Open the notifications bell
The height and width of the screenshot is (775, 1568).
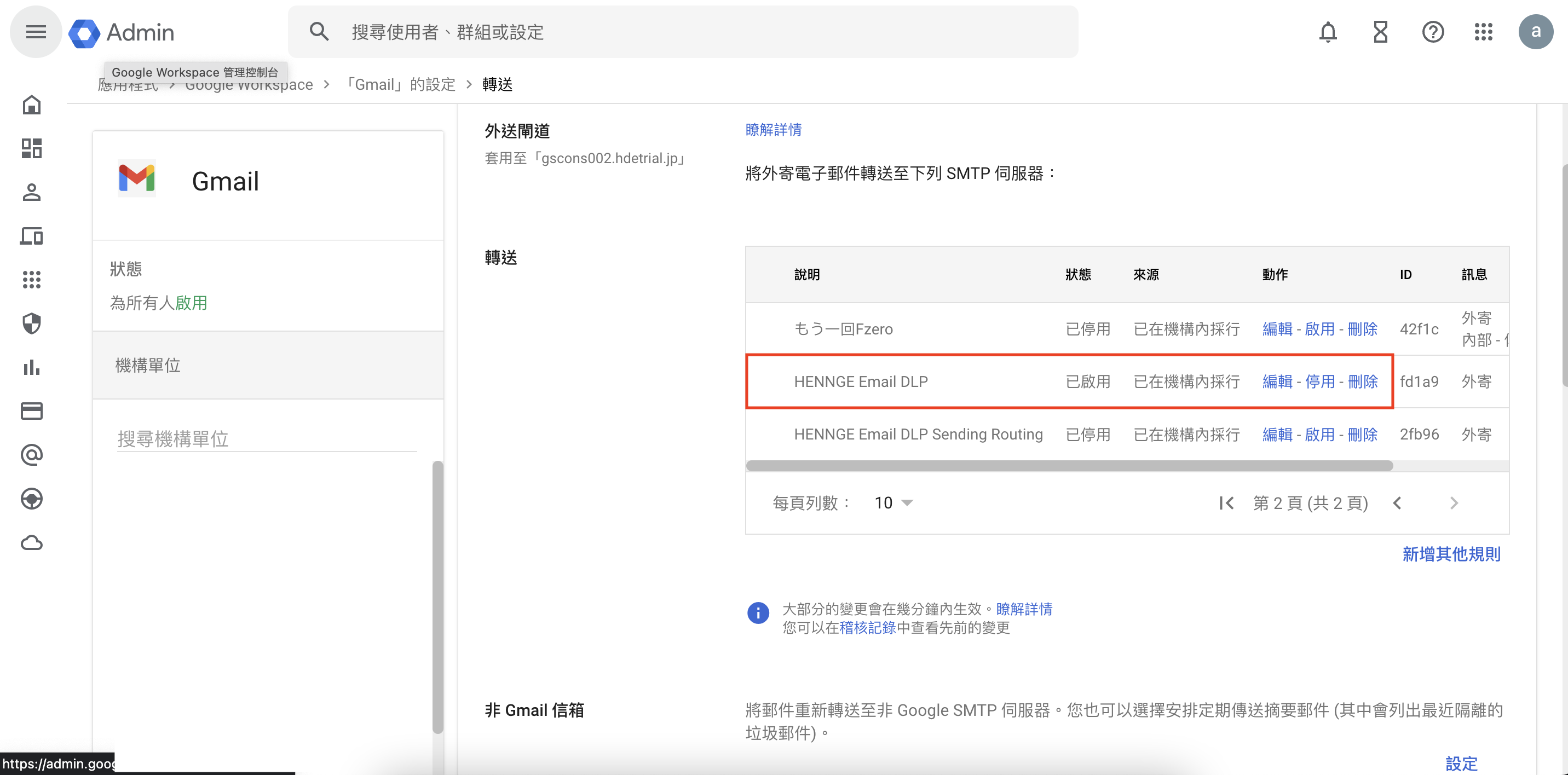tap(1328, 32)
